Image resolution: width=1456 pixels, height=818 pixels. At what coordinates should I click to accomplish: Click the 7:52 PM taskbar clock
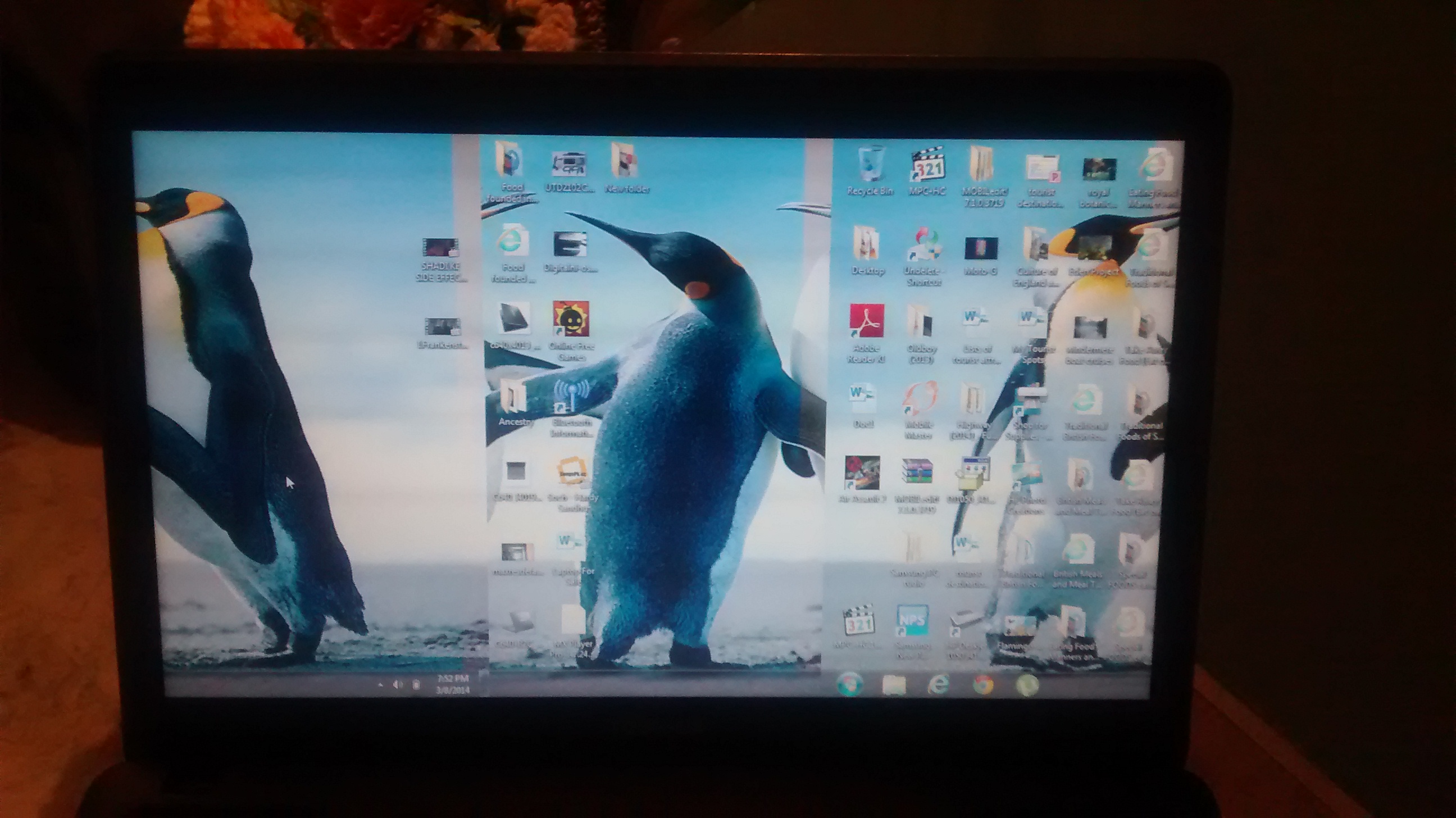452,684
